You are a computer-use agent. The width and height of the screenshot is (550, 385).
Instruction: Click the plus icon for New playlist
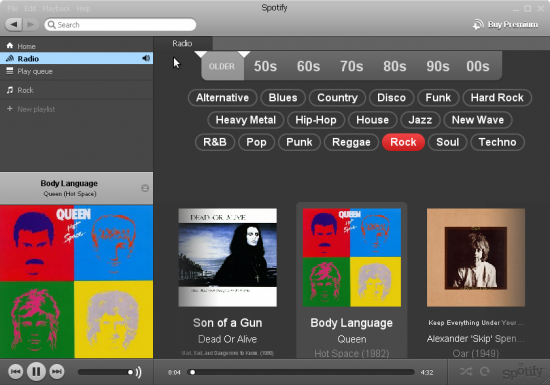click(10, 109)
